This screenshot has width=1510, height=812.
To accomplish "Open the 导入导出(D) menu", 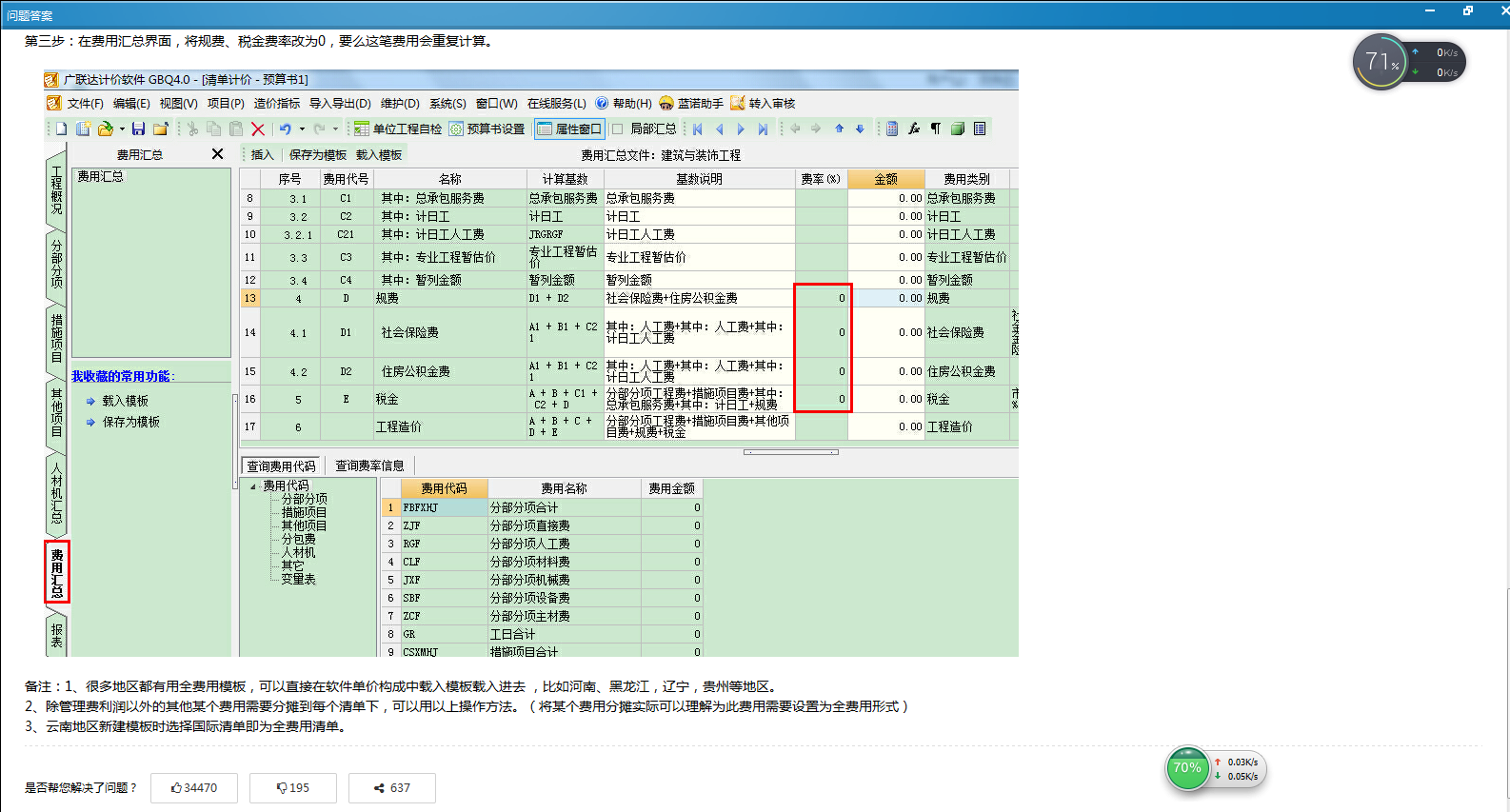I will (x=340, y=103).
